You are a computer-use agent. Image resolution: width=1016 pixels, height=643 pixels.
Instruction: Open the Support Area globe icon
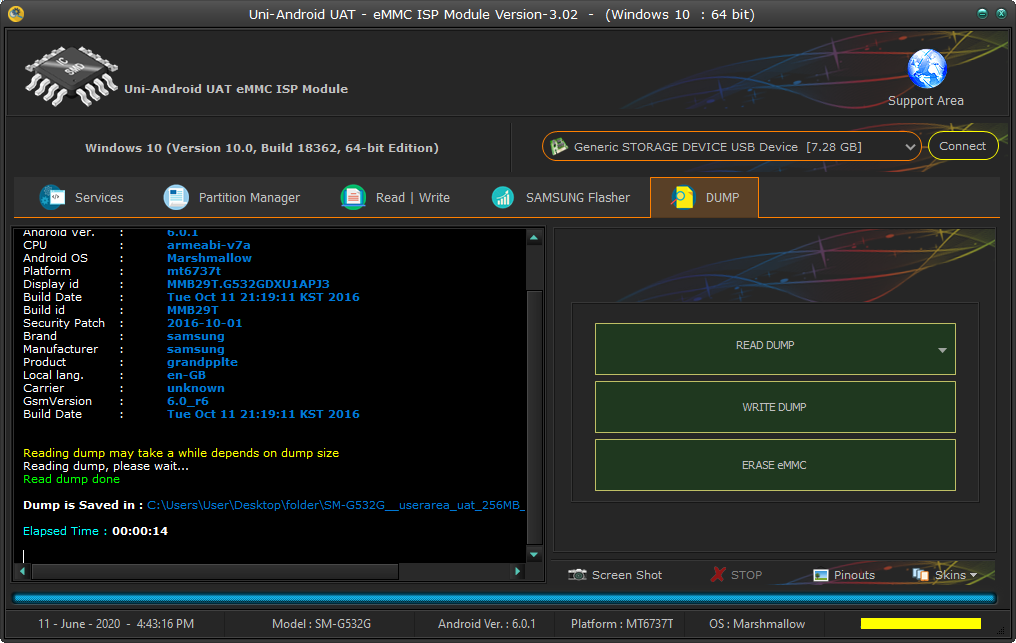coord(927,69)
